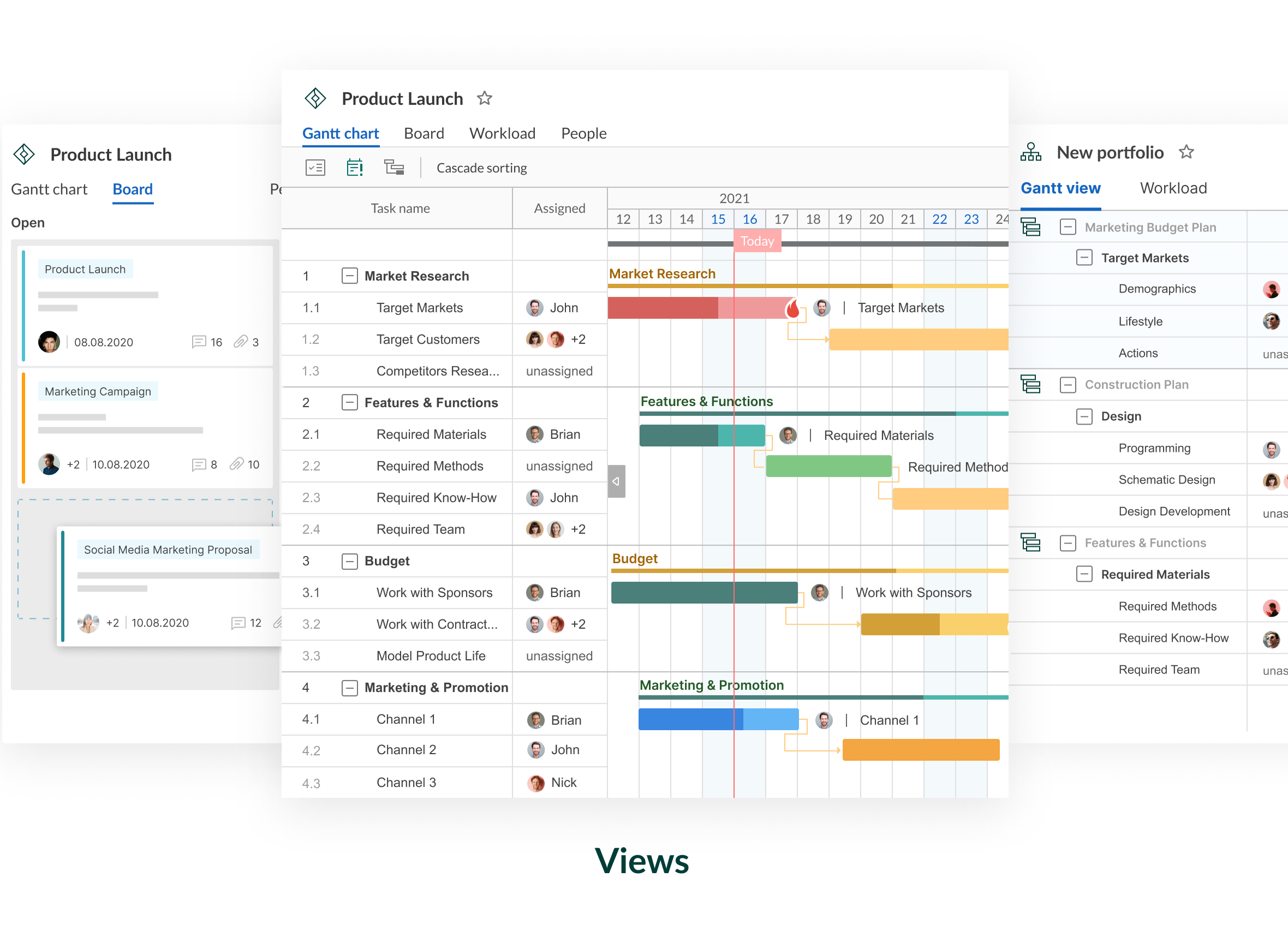1288x943 pixels.
Task: Click Gantt icon beside Marketing Budget Plan
Action: pos(1030,227)
